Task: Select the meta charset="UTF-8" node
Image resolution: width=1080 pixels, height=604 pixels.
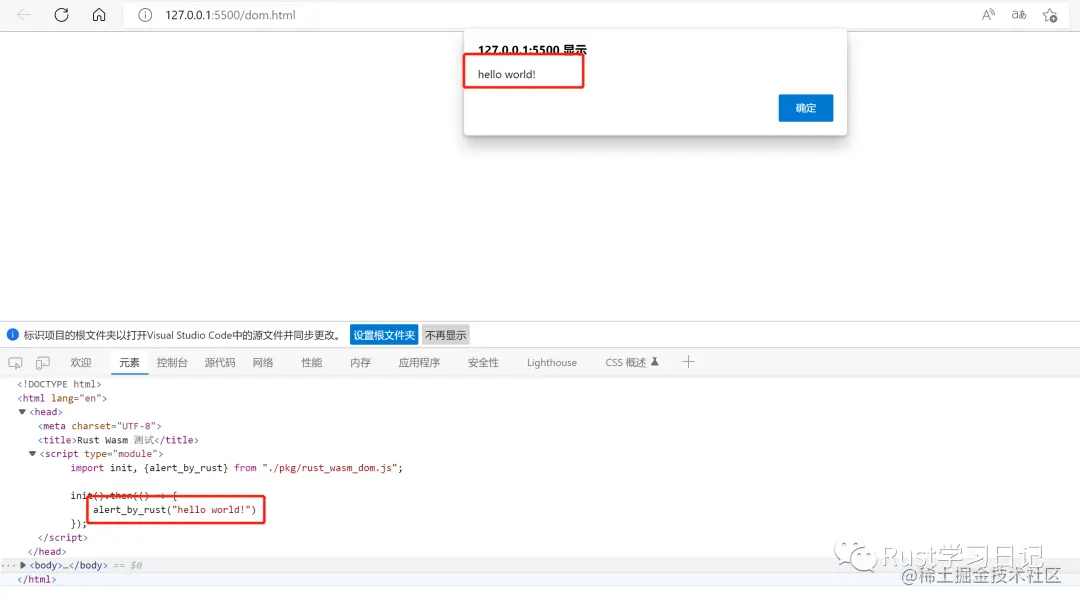Action: [99, 426]
